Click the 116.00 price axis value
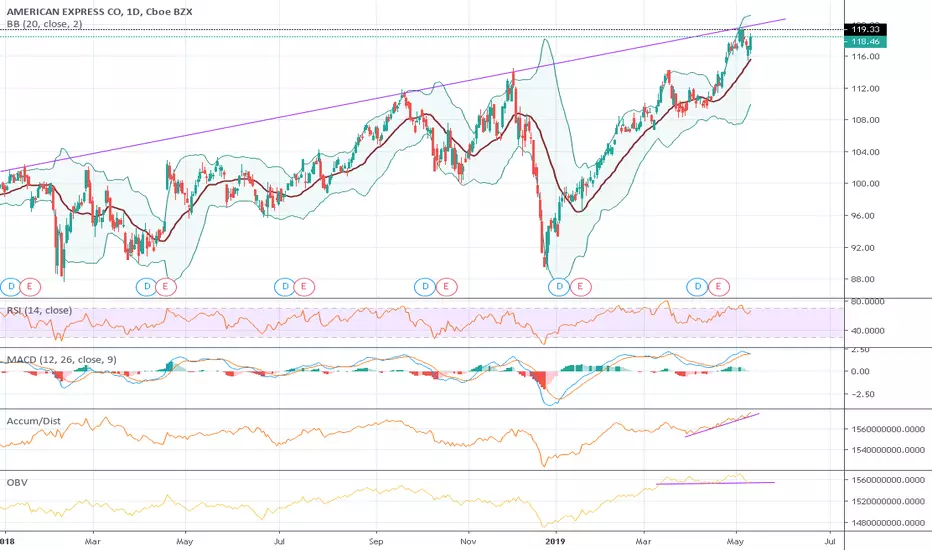Screen dimensions: 932x550 point(865,56)
